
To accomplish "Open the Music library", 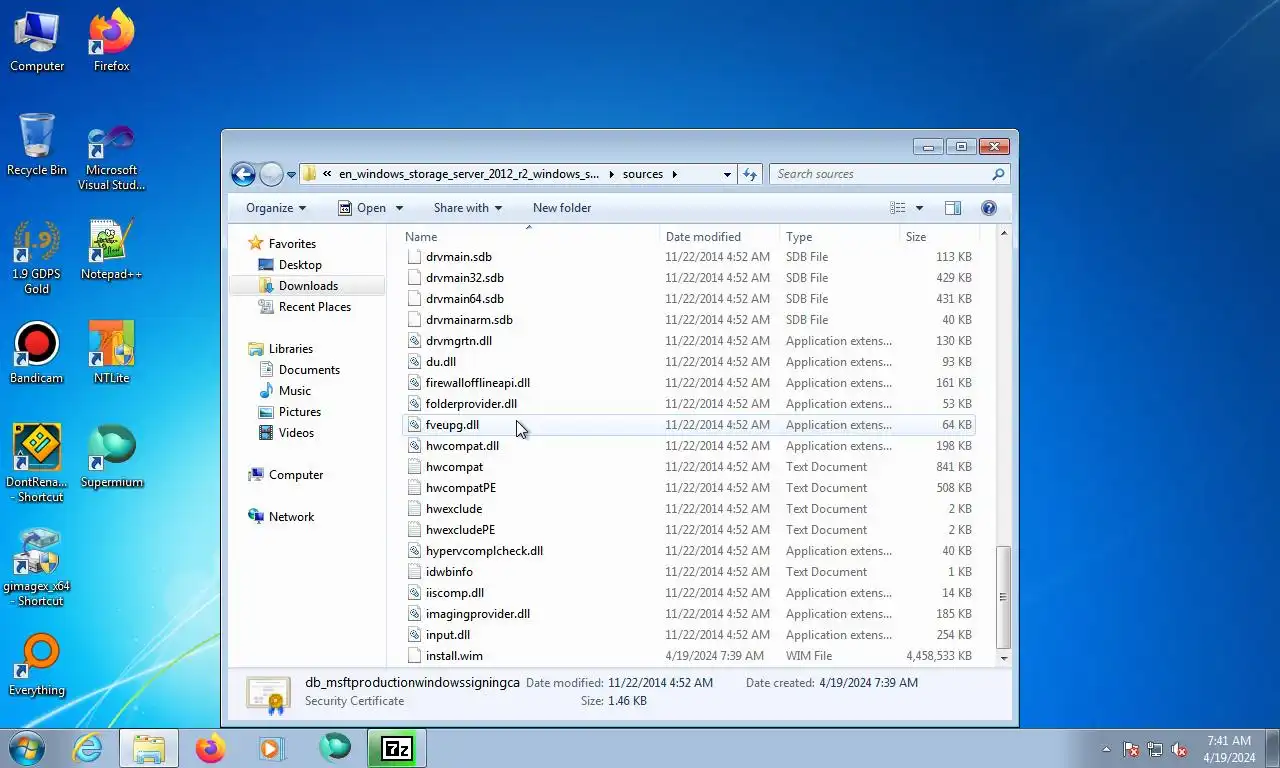I will pos(294,391).
